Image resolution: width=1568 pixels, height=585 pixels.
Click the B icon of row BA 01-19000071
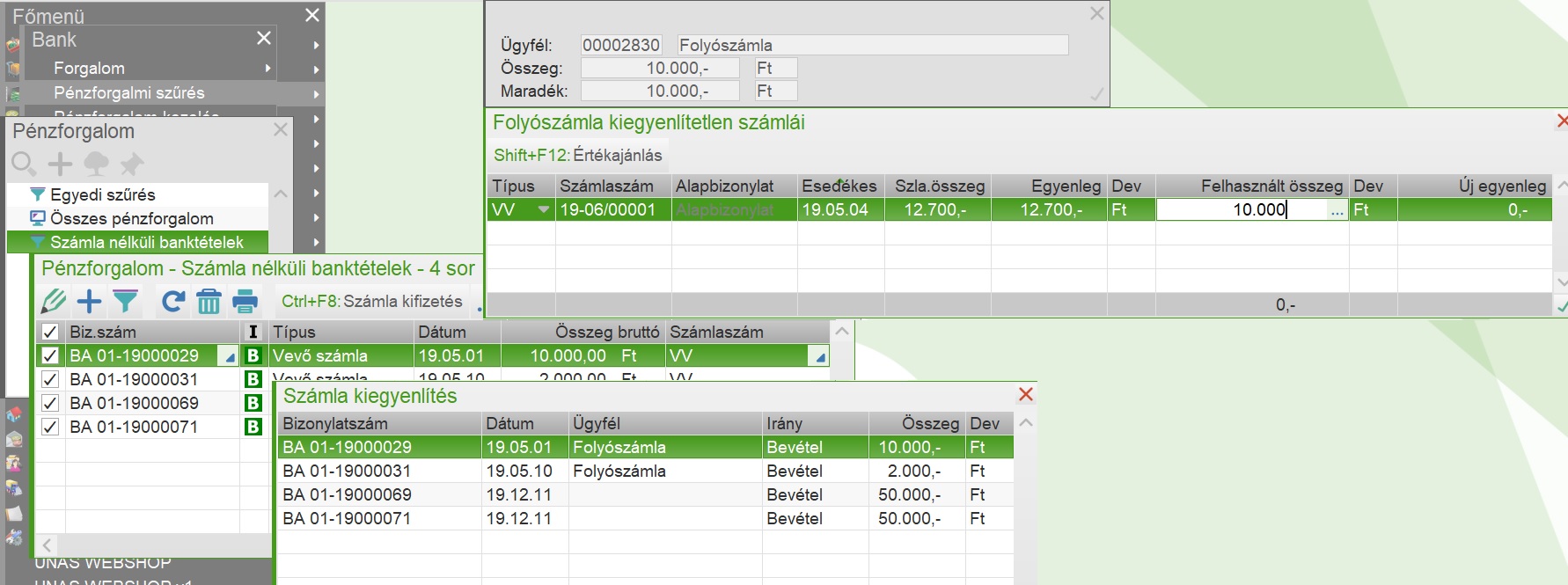click(253, 427)
